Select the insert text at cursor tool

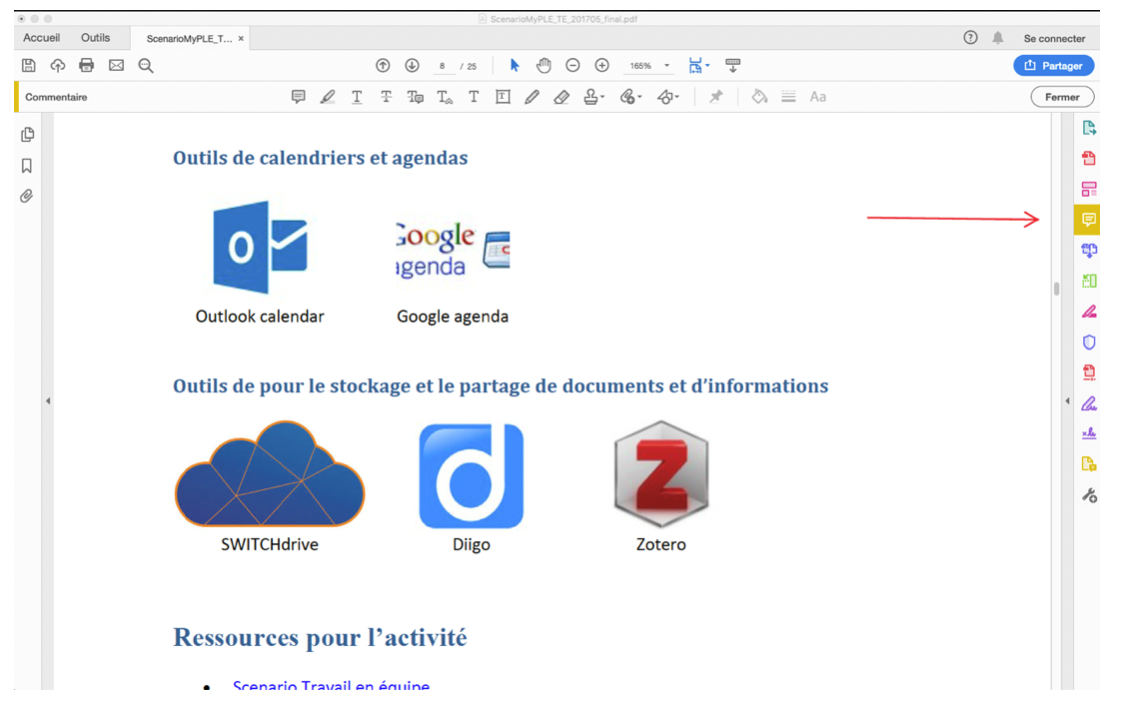pyautogui.click(x=445, y=96)
